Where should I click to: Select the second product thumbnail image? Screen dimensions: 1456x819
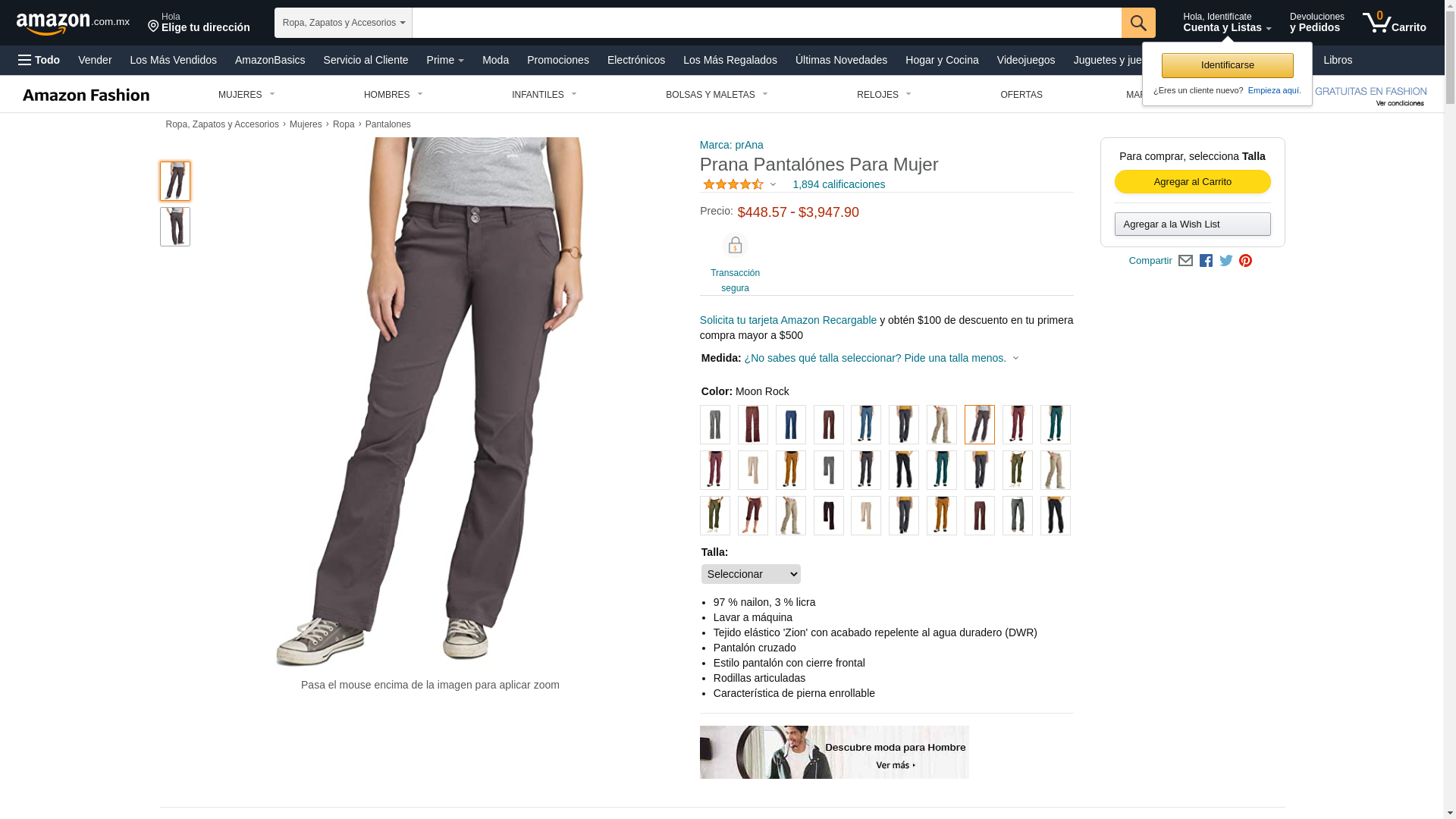[175, 227]
